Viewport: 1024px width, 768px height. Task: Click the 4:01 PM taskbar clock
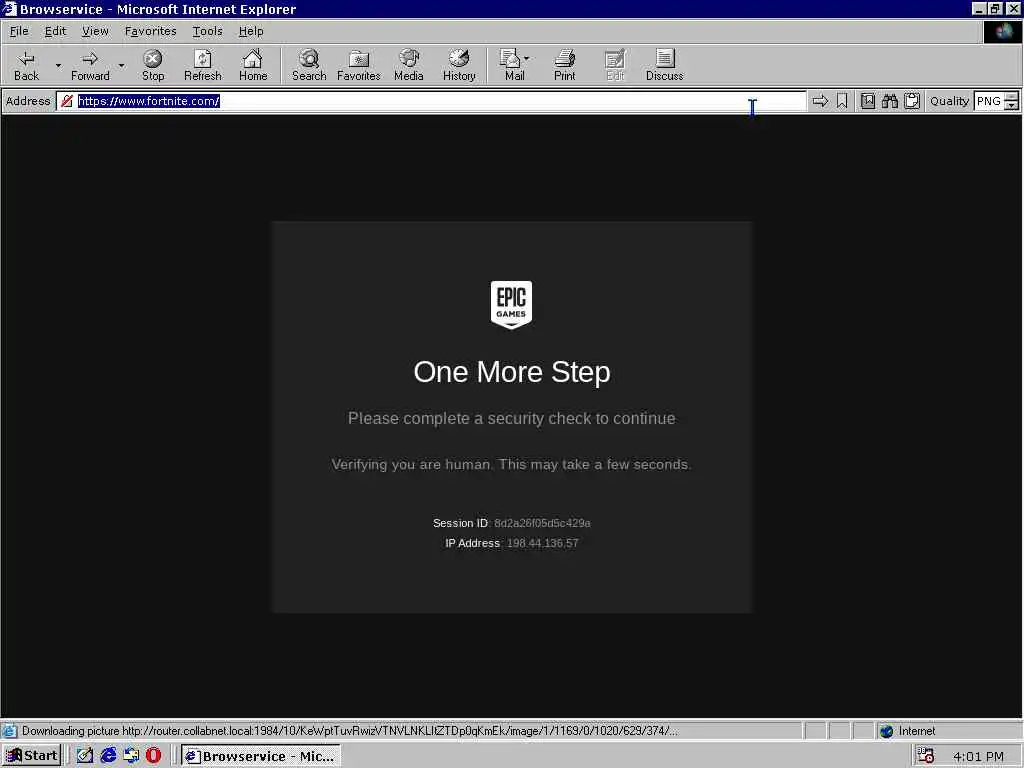tap(978, 756)
